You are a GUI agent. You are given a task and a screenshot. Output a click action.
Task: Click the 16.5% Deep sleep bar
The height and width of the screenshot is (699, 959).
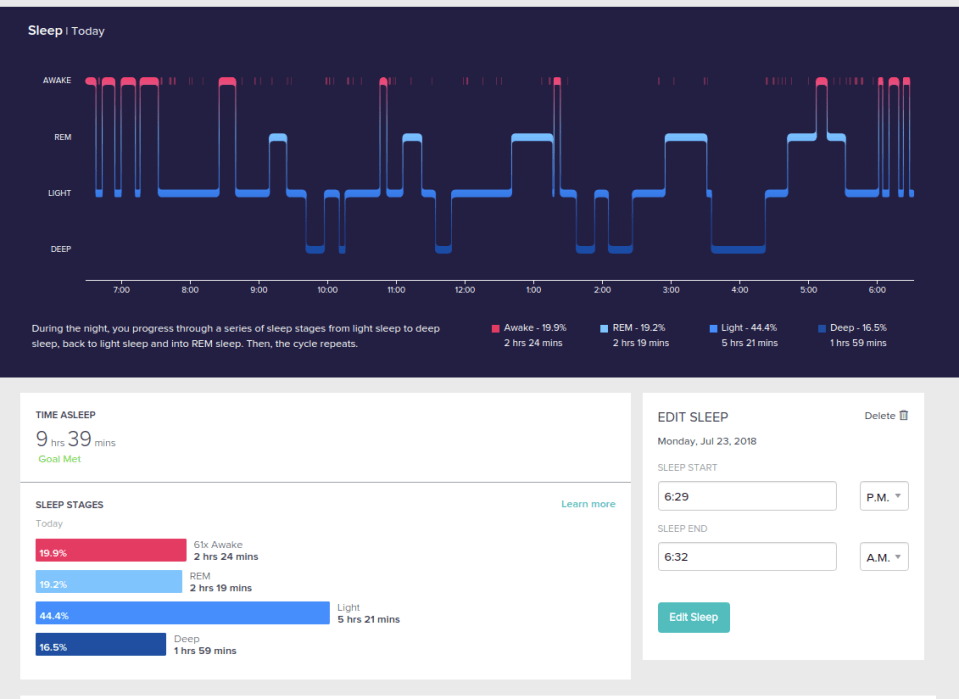(x=100, y=645)
